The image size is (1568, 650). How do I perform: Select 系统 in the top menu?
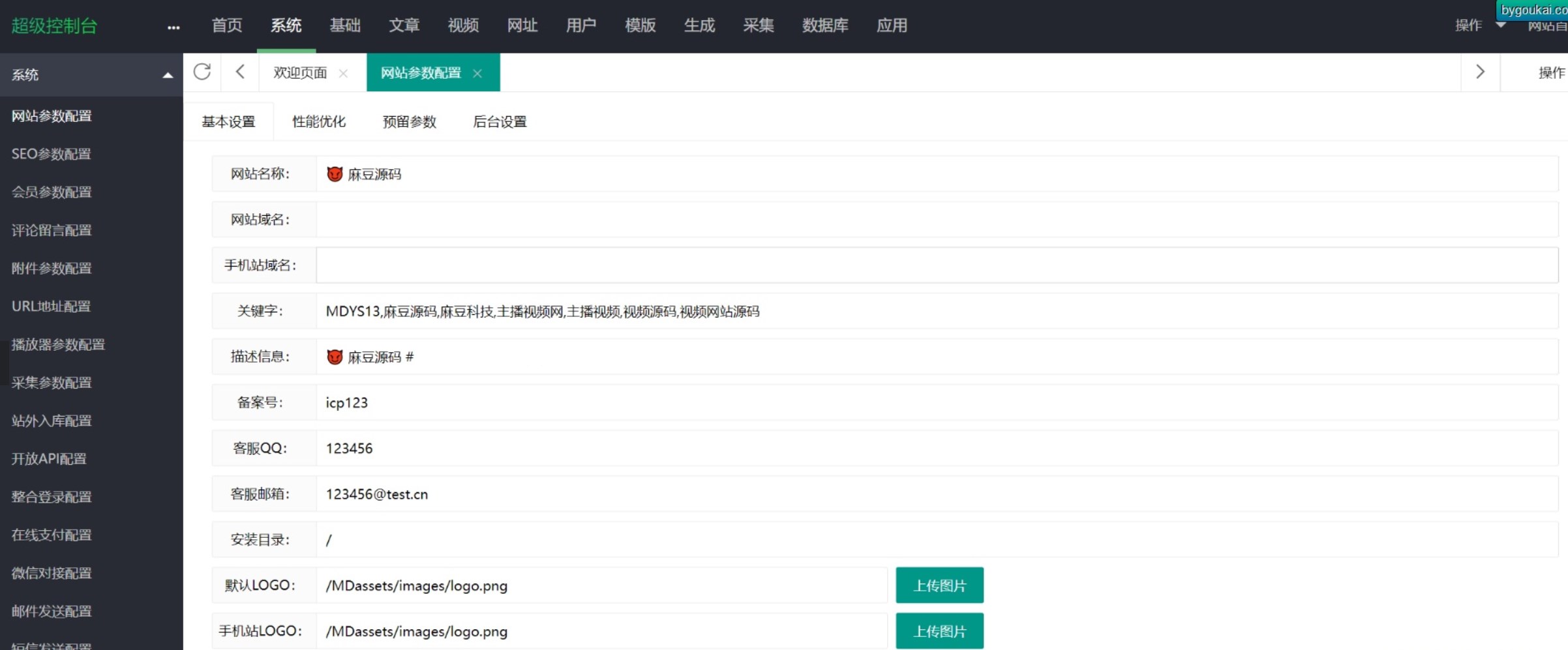286,25
